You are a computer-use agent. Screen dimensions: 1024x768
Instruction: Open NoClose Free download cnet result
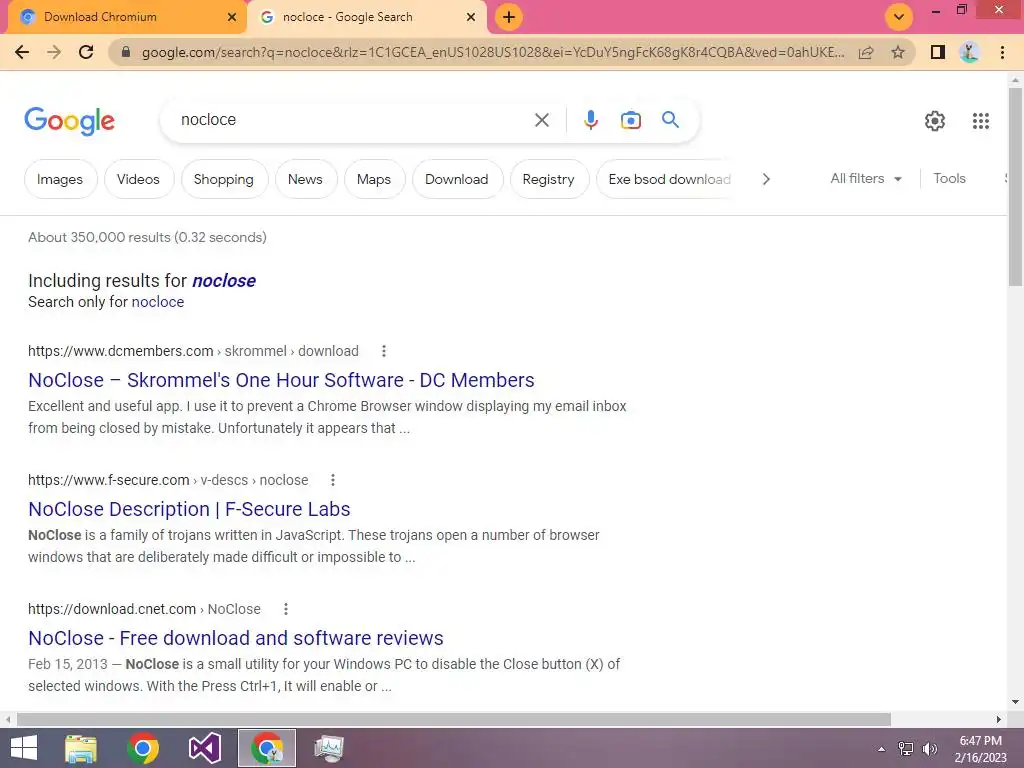(x=236, y=638)
